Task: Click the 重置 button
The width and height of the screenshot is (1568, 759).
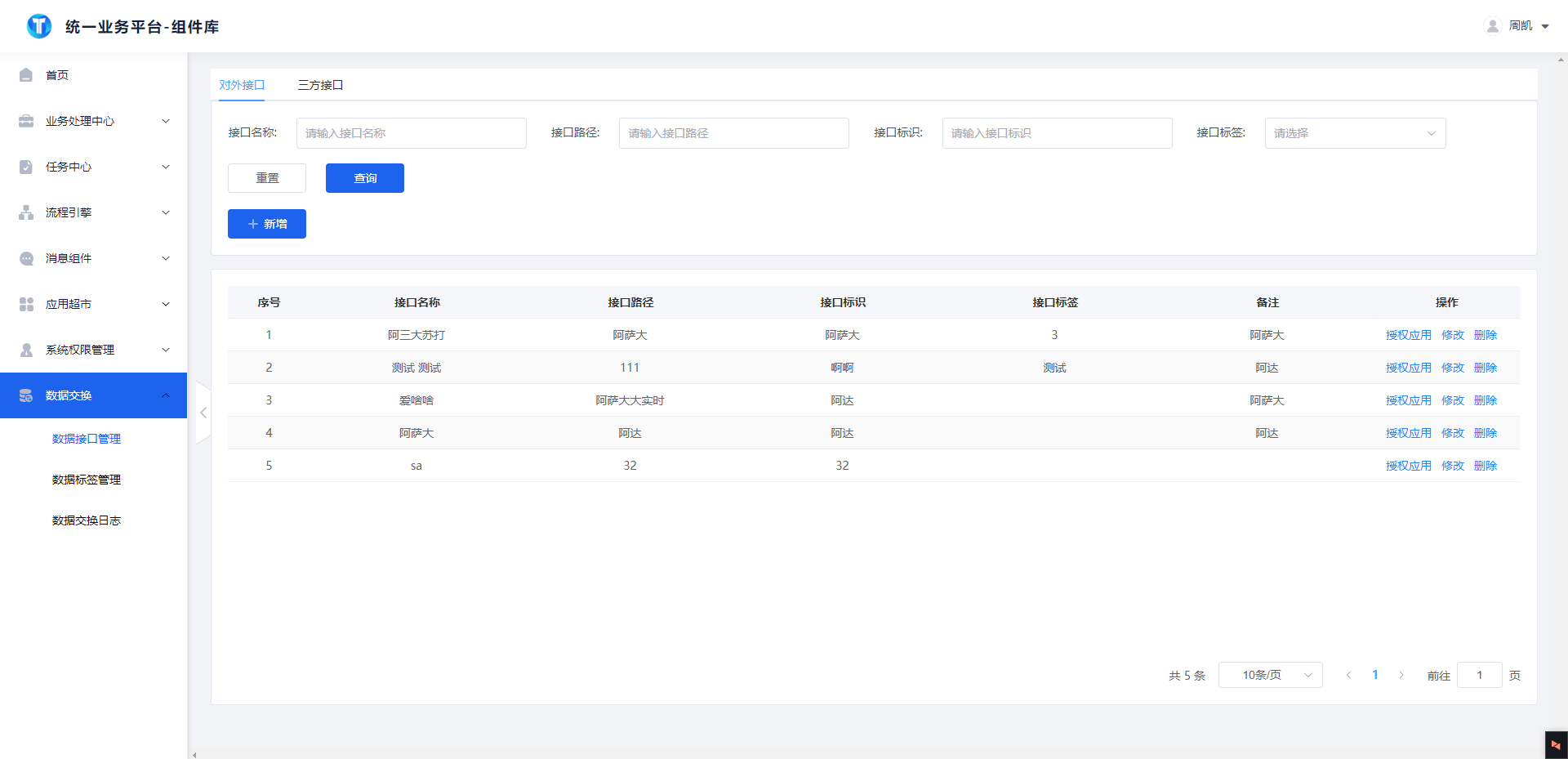Action: click(x=267, y=178)
